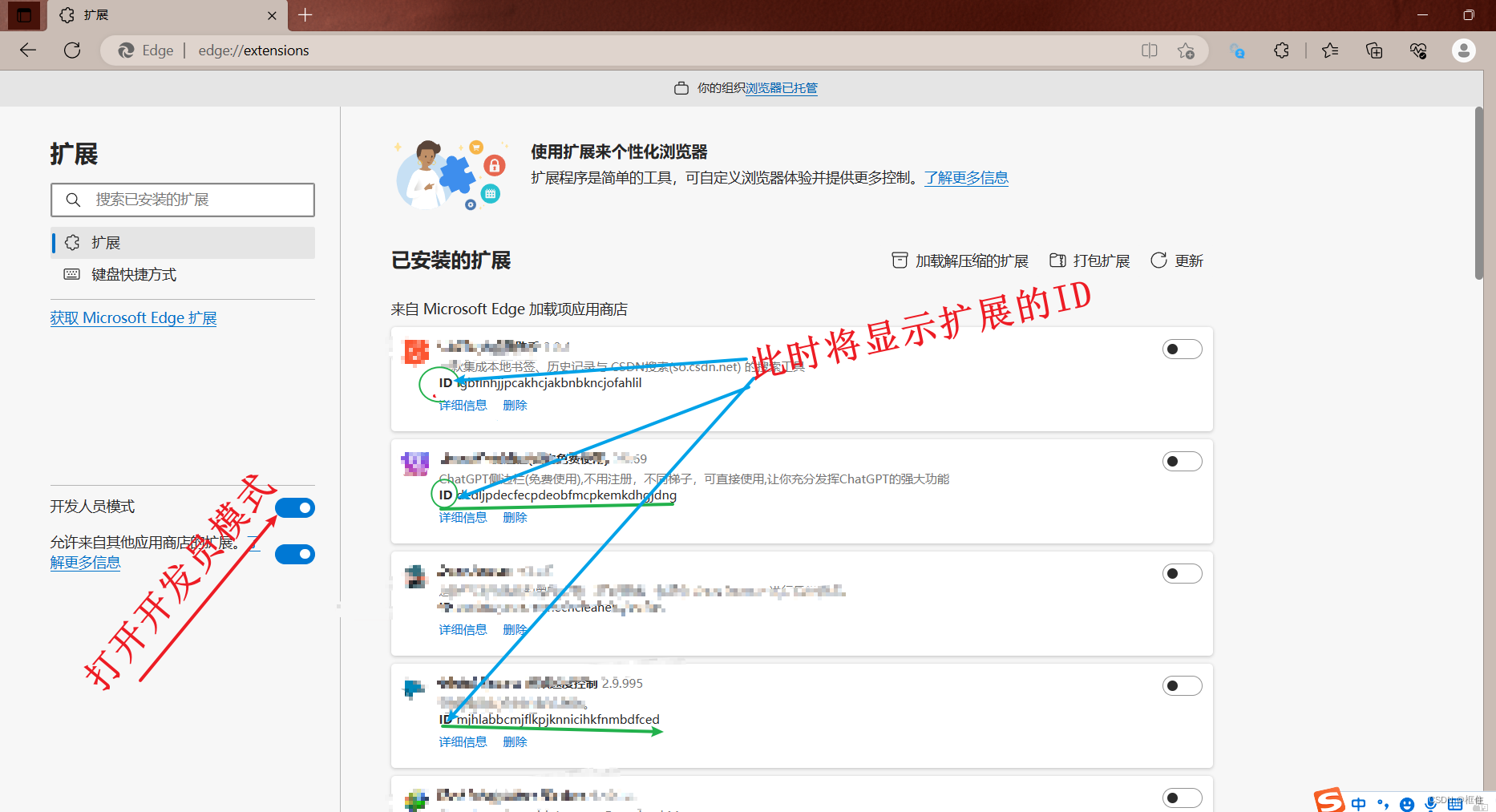Click the ID text mjhlabbcmjflkpjknnicihkfnmbdfced
The image size is (1496, 812).
(558, 719)
